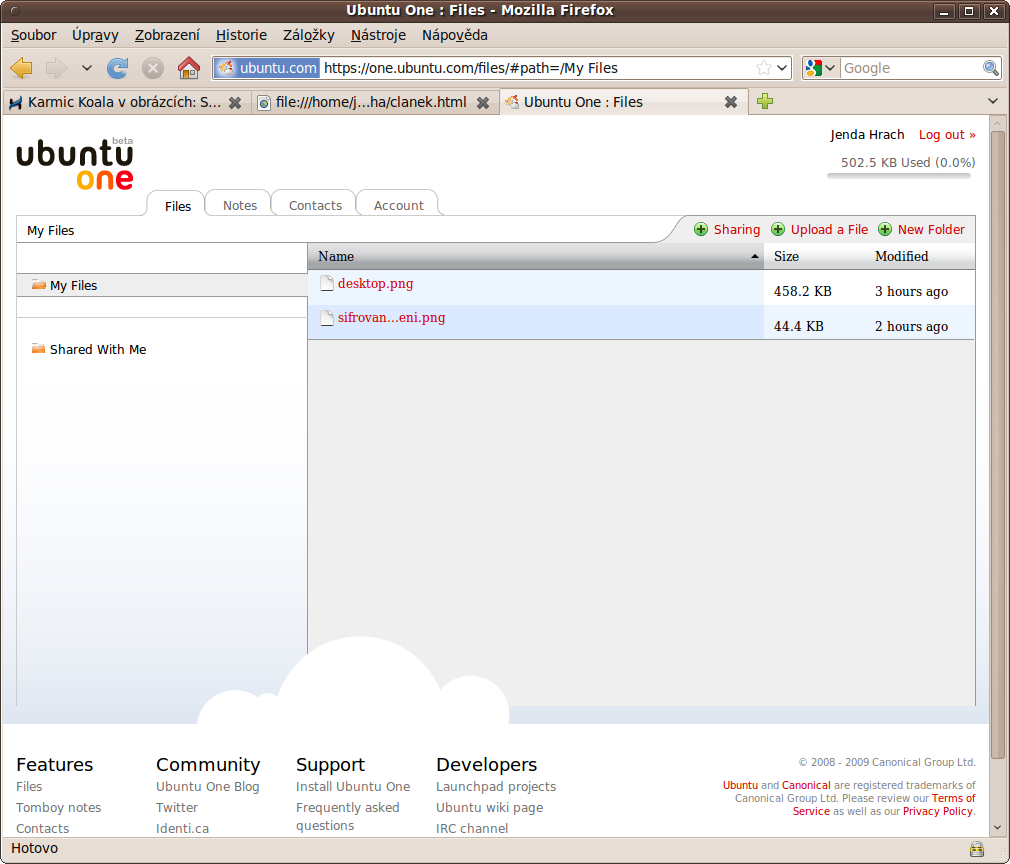The image size is (1010, 864).
Task: Switch to the Contacts tab
Action: (315, 205)
